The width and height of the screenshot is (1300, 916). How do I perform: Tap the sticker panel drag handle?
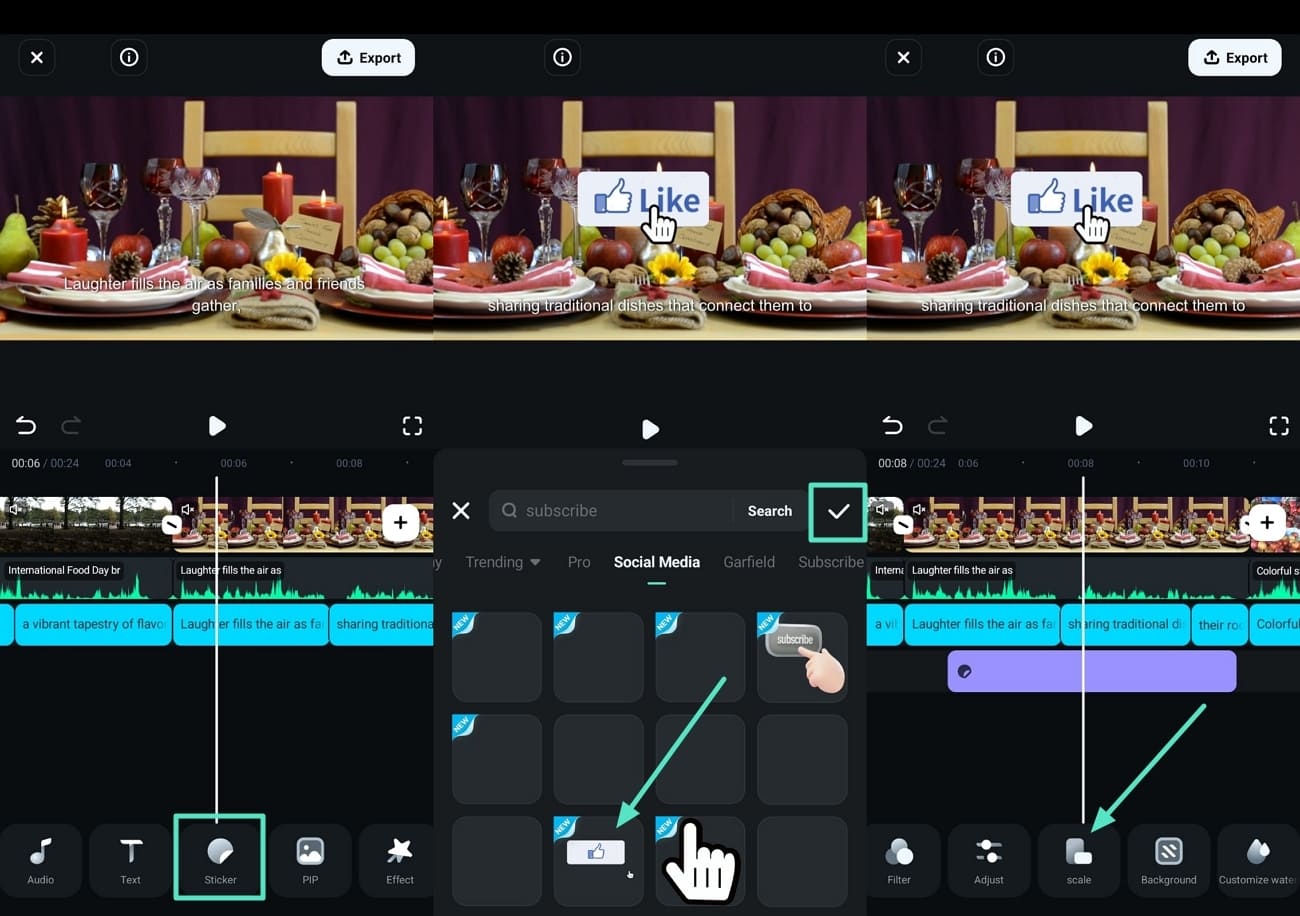tap(650, 463)
